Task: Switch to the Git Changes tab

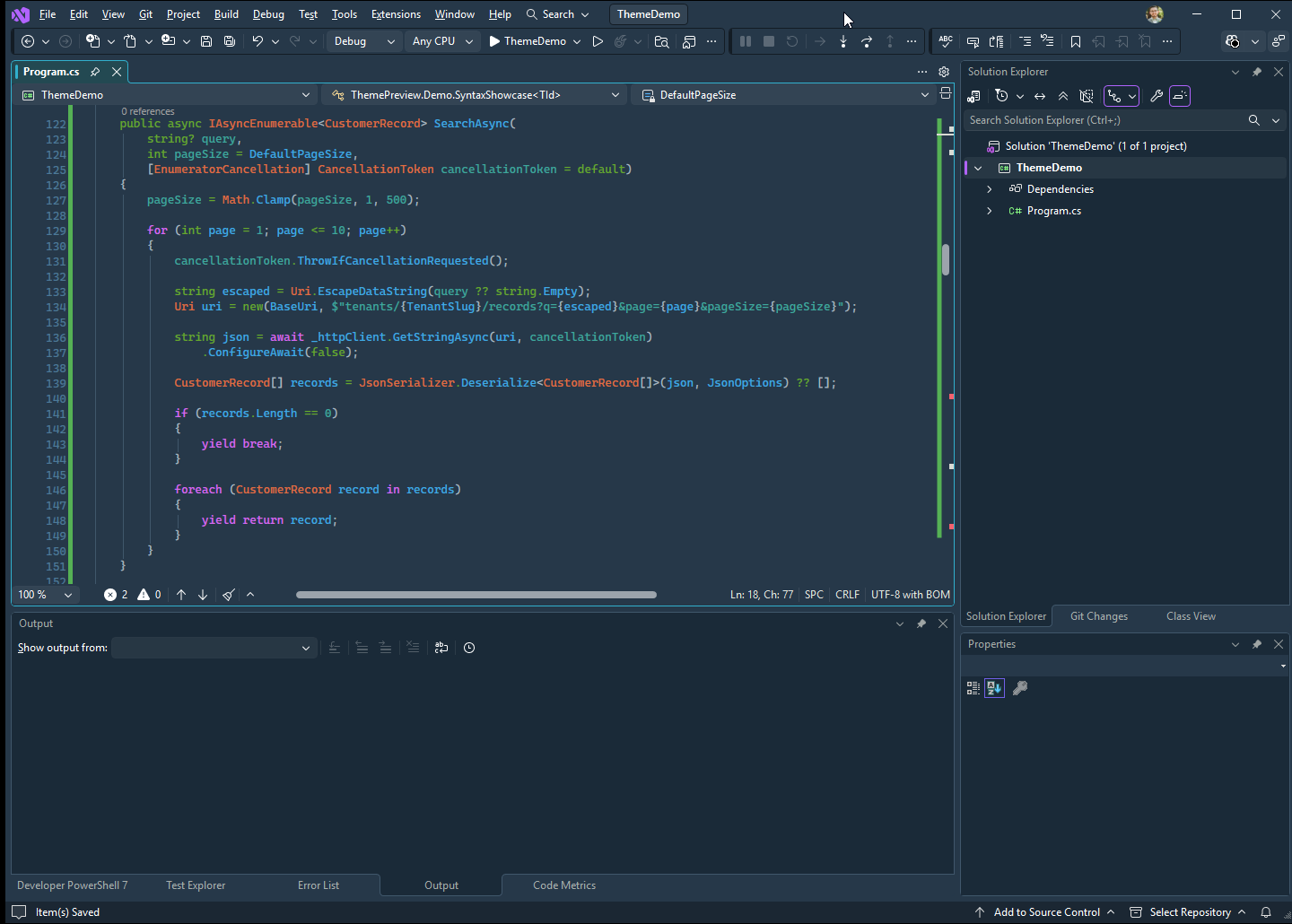Action: pos(1098,616)
